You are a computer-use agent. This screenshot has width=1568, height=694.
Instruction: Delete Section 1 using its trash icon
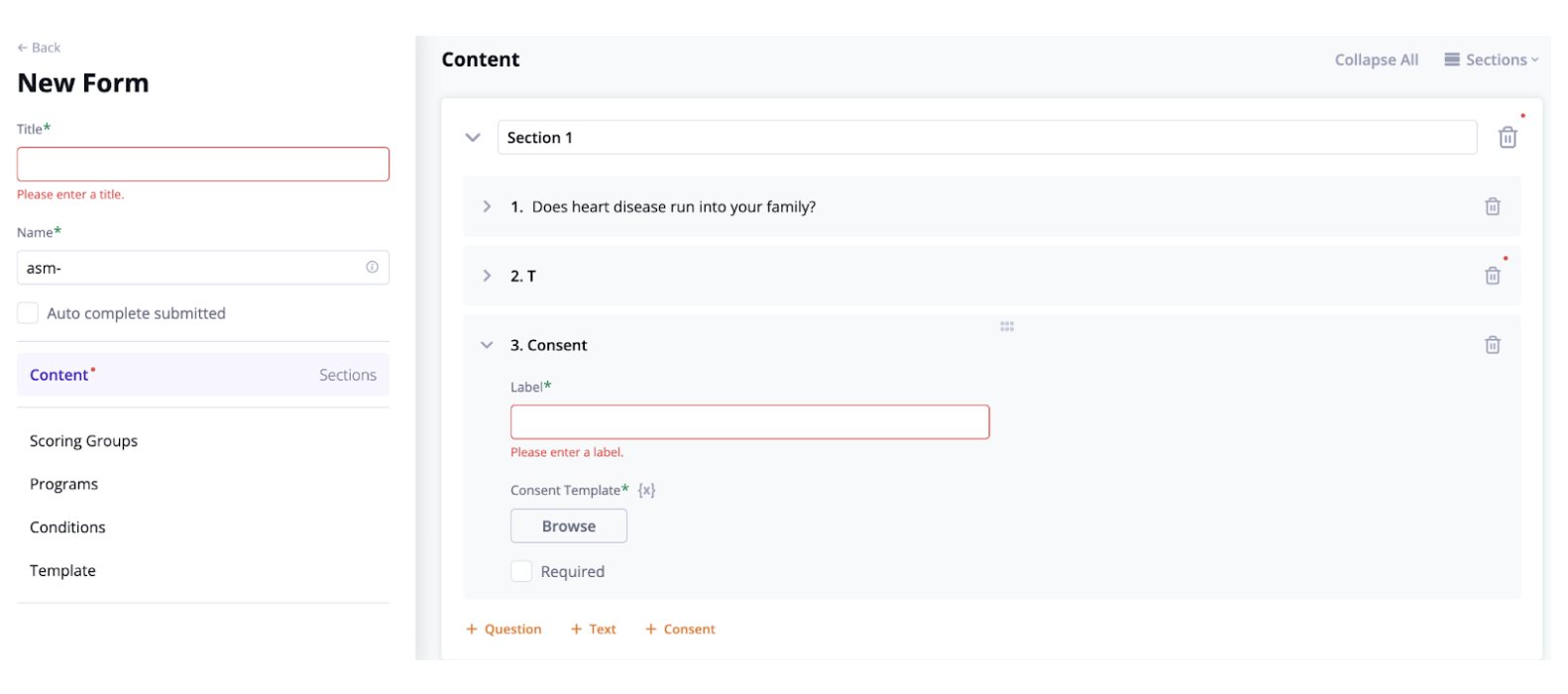coord(1508,137)
